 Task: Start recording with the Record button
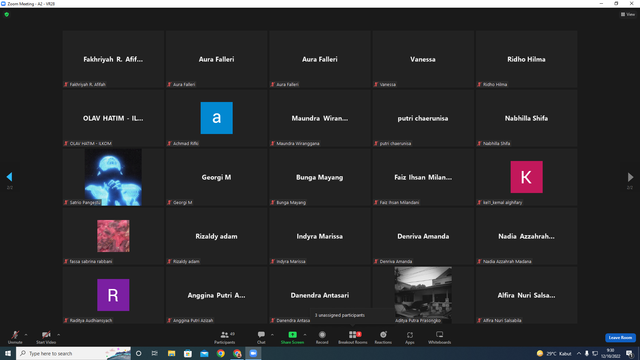point(322,337)
